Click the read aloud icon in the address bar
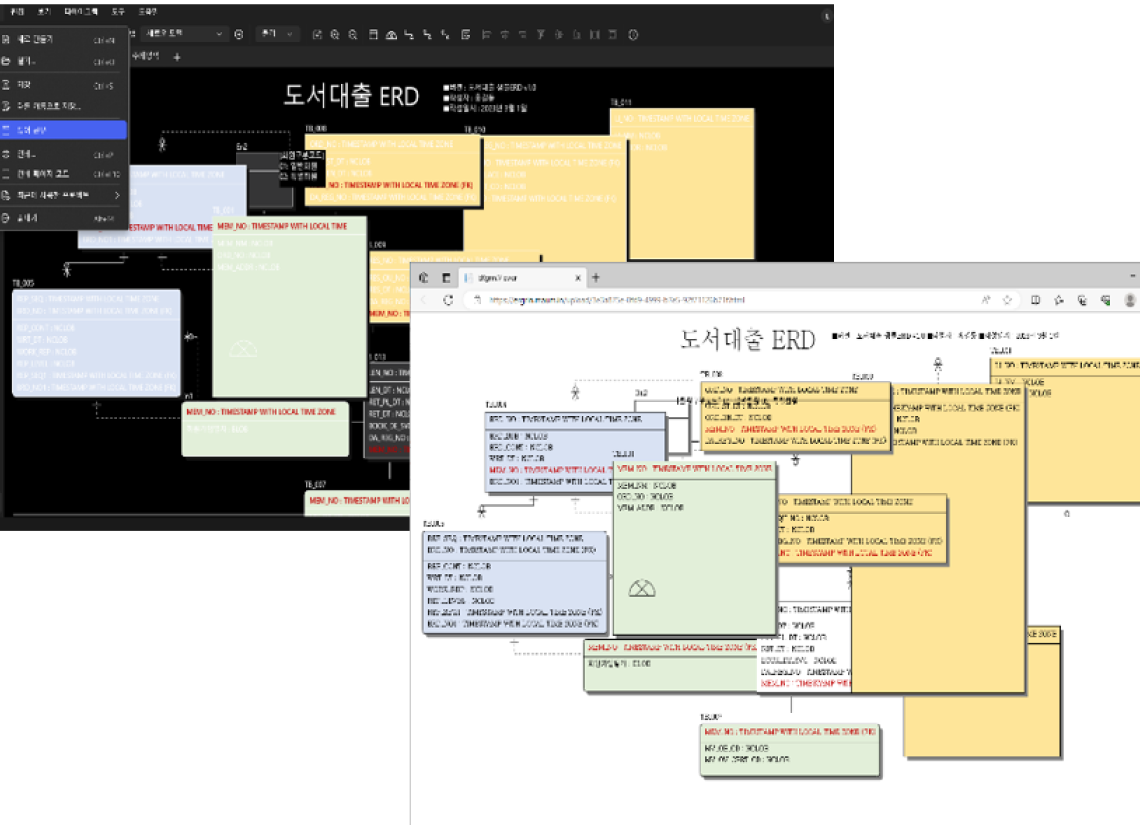This screenshot has width=1140, height=825. tap(986, 299)
